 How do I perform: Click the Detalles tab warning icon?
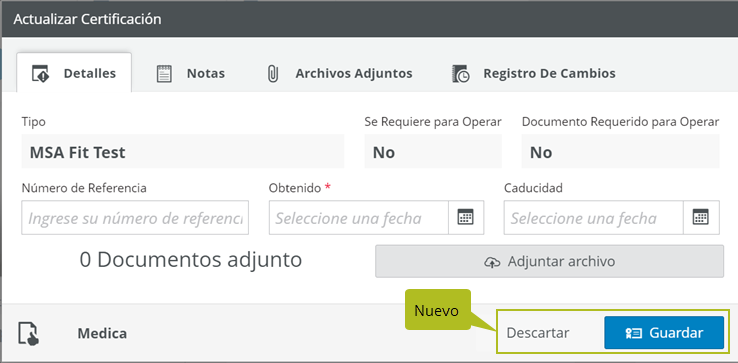pos(40,74)
